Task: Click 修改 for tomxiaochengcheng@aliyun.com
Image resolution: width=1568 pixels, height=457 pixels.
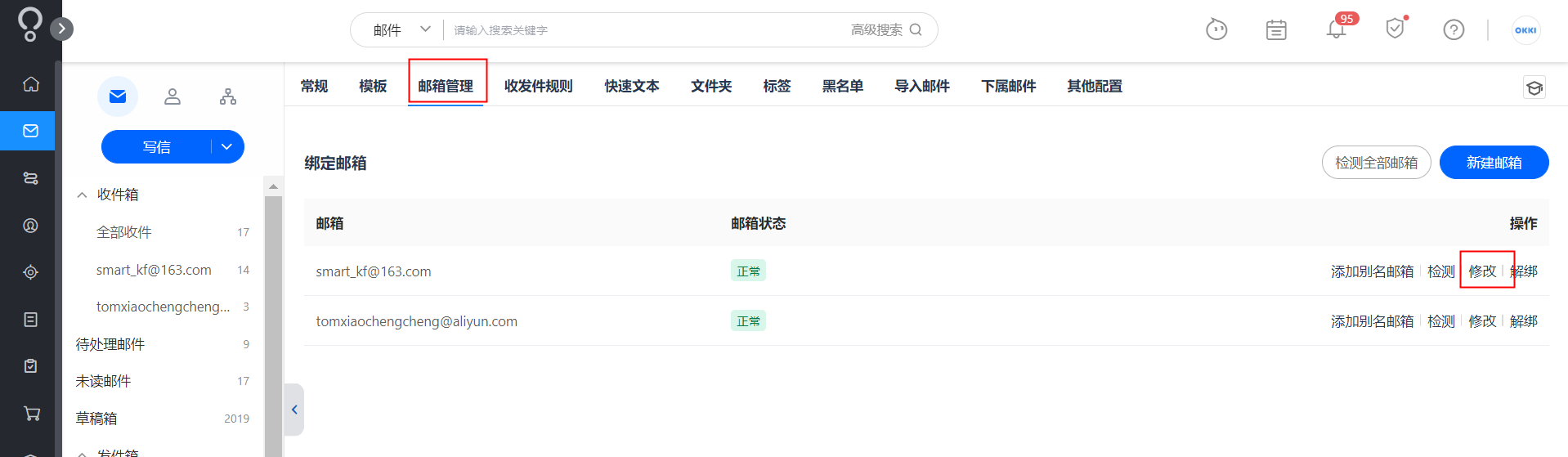Action: 1482,321
